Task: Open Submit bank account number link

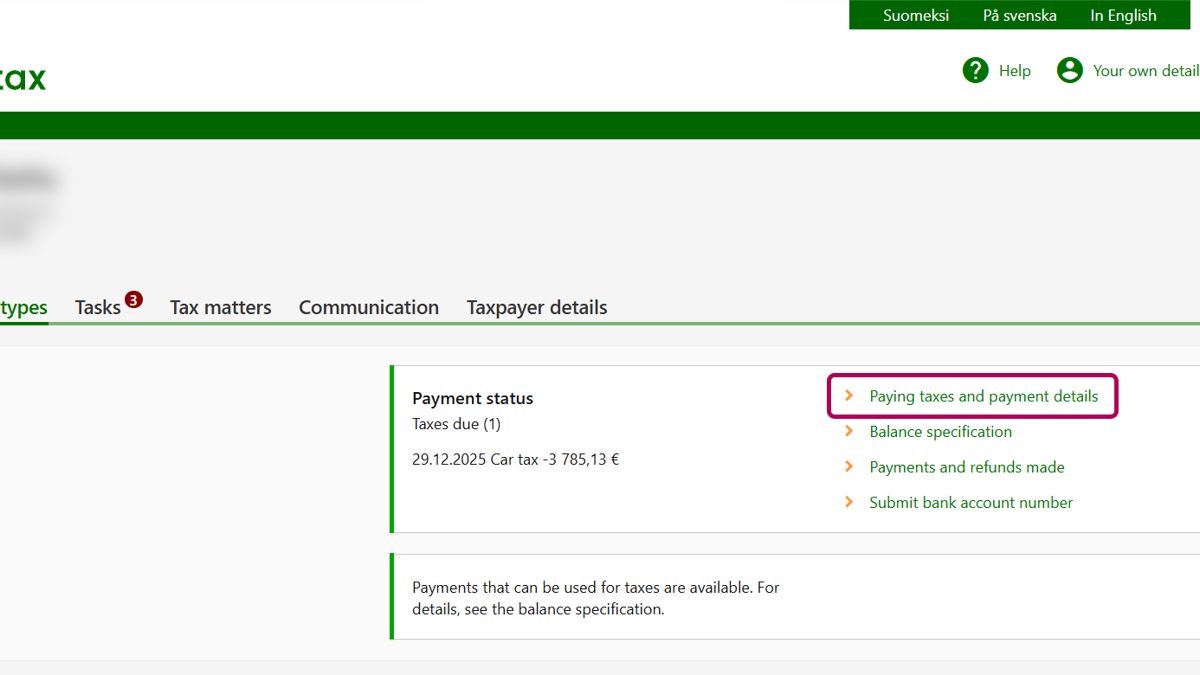Action: coord(970,503)
